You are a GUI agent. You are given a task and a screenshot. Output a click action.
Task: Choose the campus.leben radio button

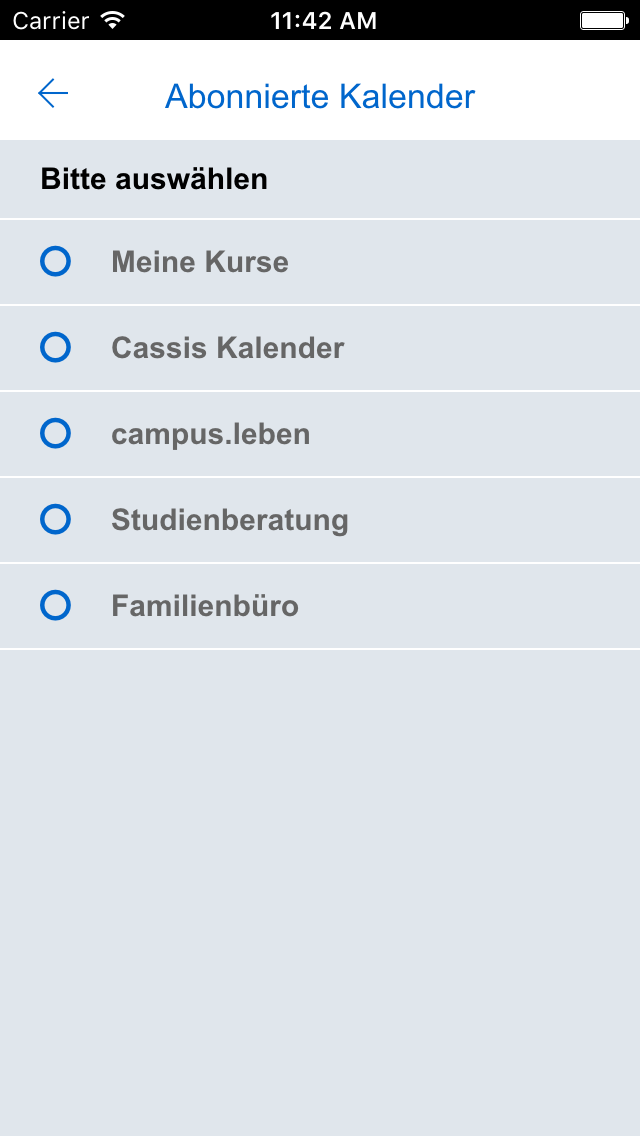55,434
